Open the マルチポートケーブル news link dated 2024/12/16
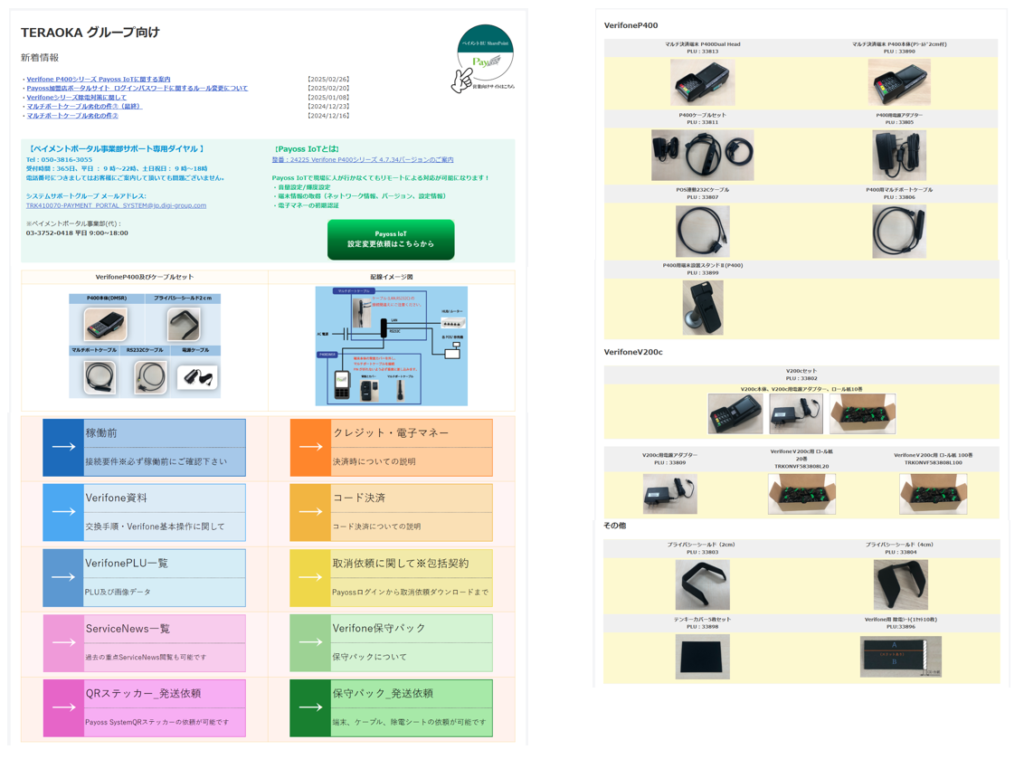This screenshot has width=1024, height=759. 72,116
